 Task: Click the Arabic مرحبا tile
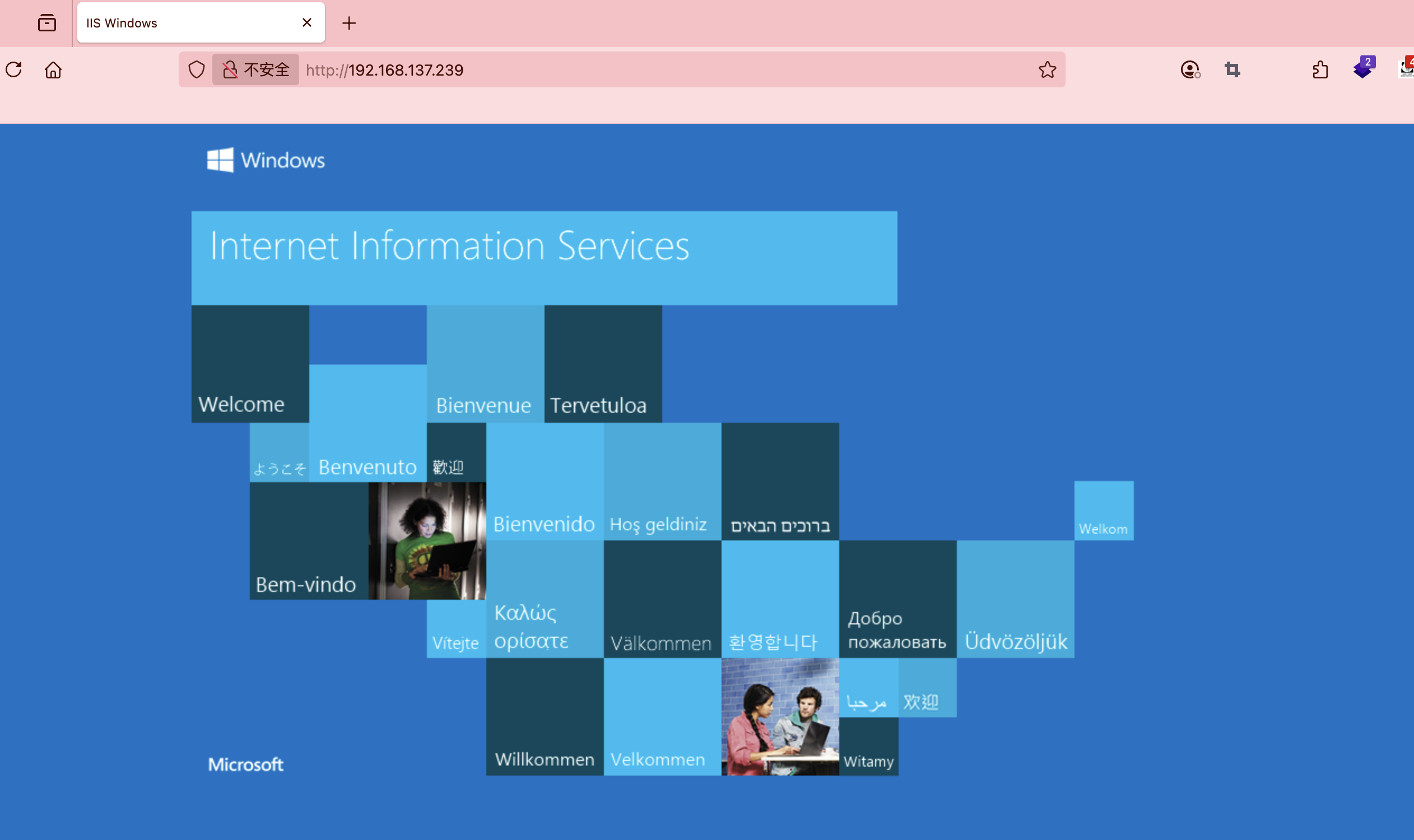pos(869,687)
